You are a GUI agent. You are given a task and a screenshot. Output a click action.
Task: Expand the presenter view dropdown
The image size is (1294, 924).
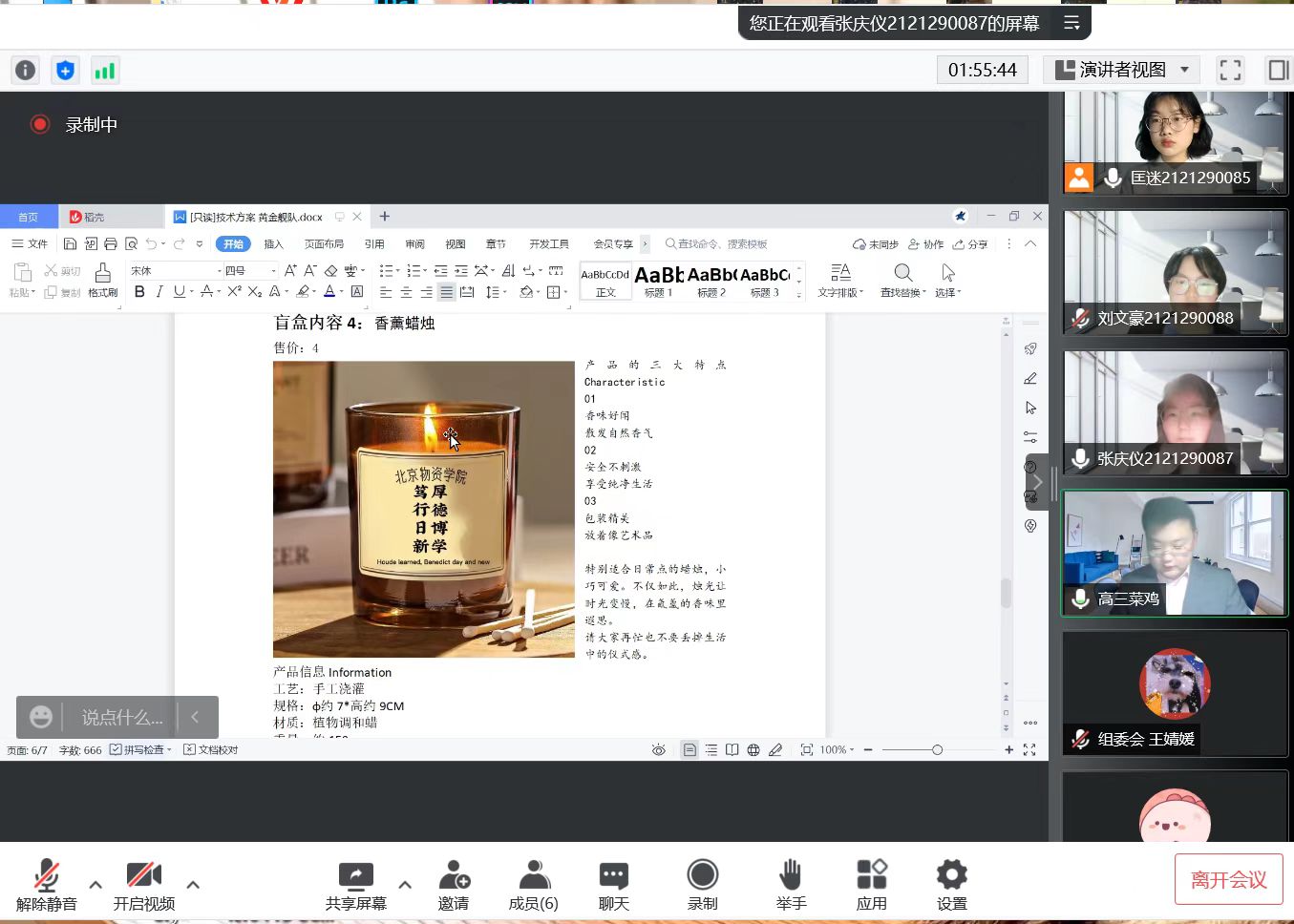[x=1184, y=70]
